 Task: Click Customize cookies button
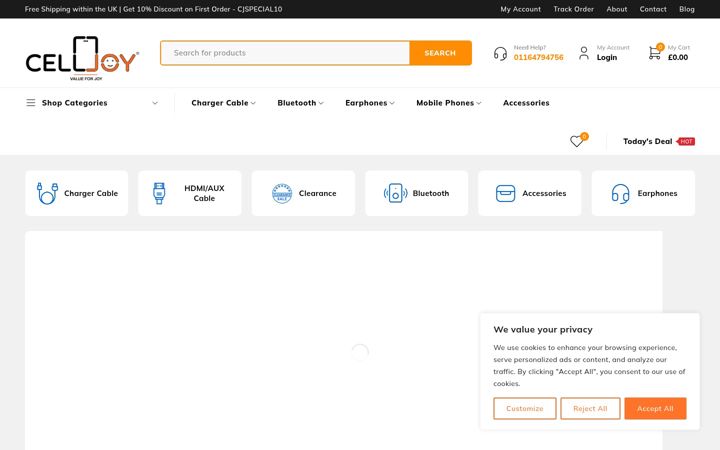click(525, 408)
